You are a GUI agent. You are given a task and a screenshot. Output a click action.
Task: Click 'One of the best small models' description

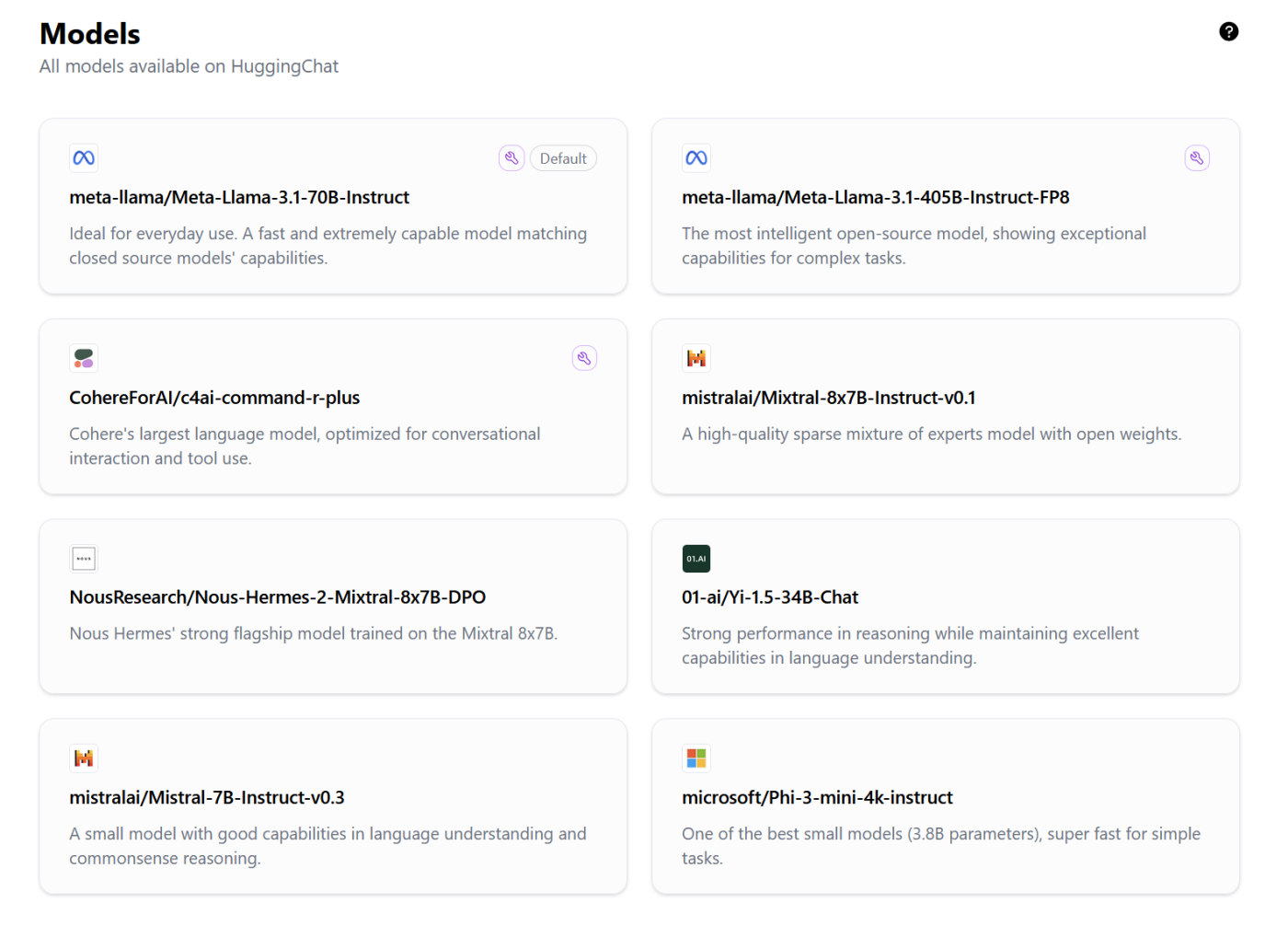(941, 845)
